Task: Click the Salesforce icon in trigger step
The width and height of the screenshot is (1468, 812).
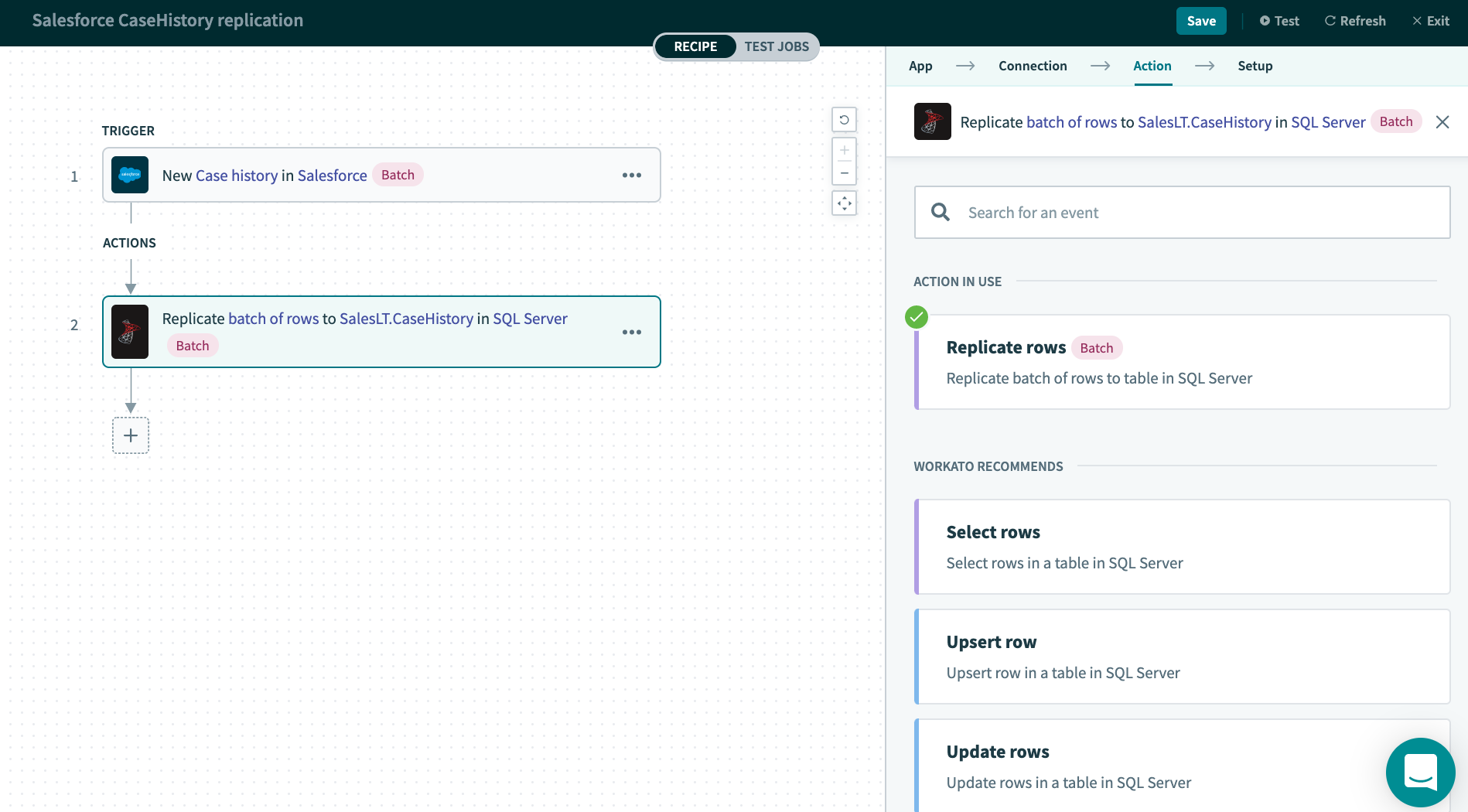Action: [130, 175]
